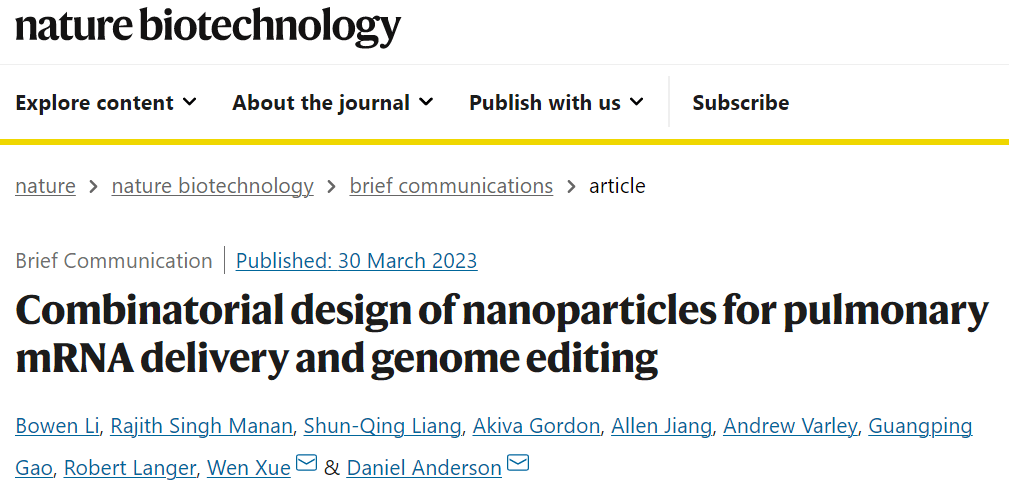The image size is (1009, 490).
Task: Click the Subscribe menu item
Action: coord(740,102)
